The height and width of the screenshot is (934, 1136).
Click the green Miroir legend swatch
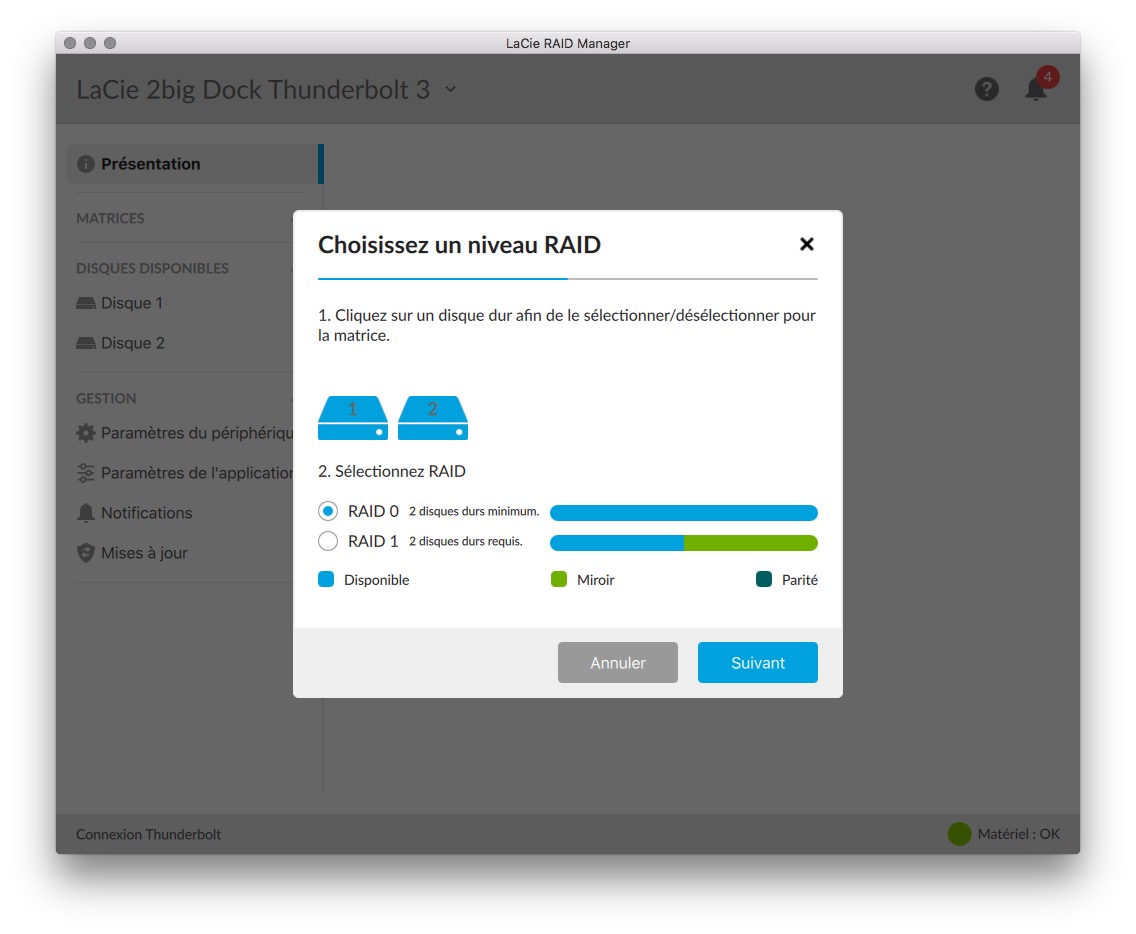pyautogui.click(x=559, y=579)
